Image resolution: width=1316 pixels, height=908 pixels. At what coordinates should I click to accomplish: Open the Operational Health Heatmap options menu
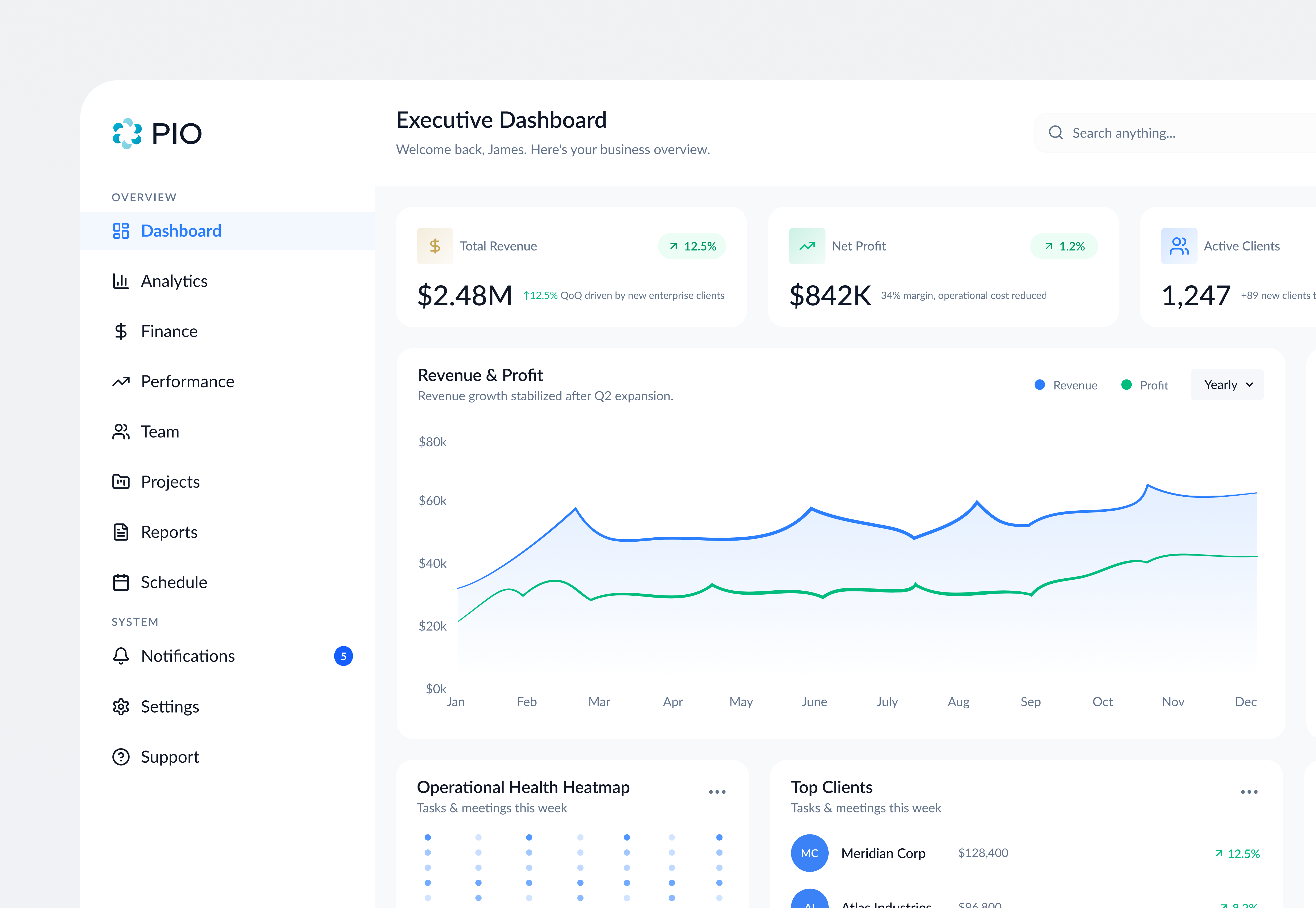click(717, 791)
